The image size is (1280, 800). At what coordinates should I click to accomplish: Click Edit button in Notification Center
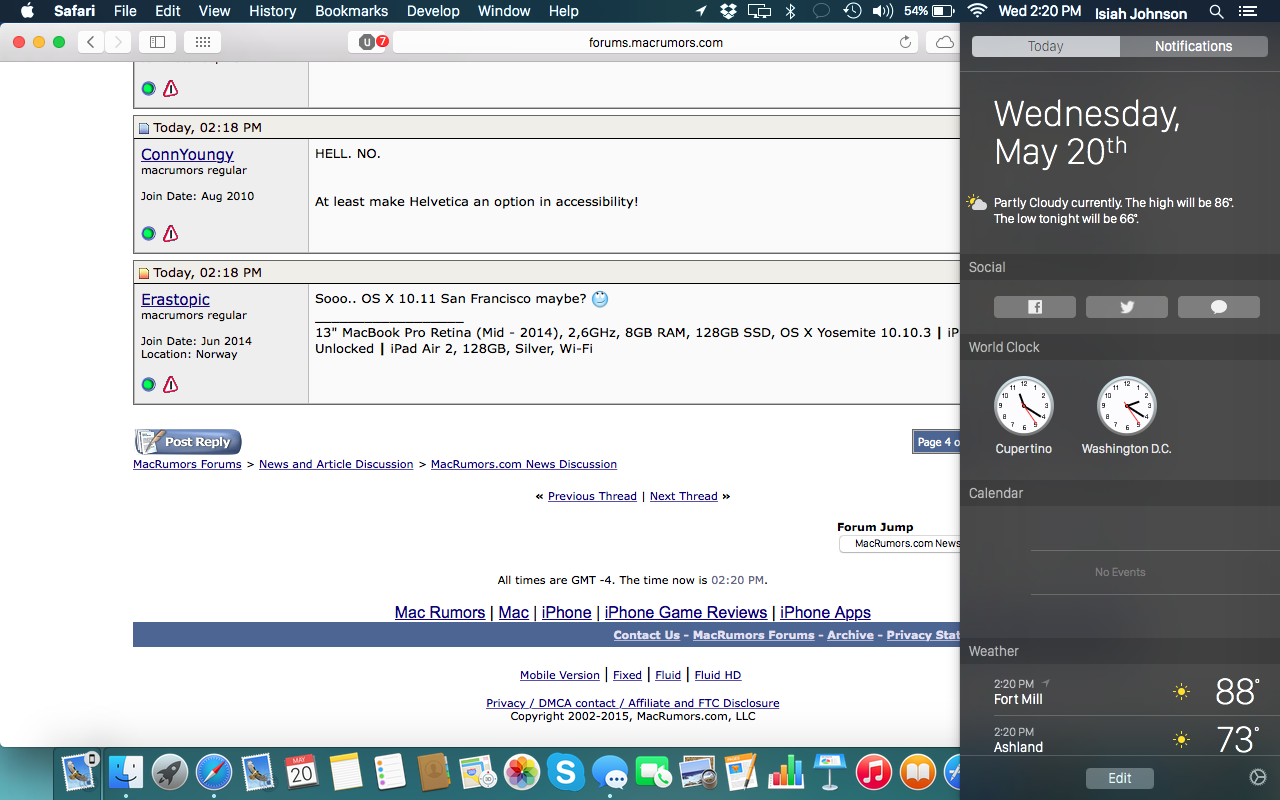(1120, 778)
